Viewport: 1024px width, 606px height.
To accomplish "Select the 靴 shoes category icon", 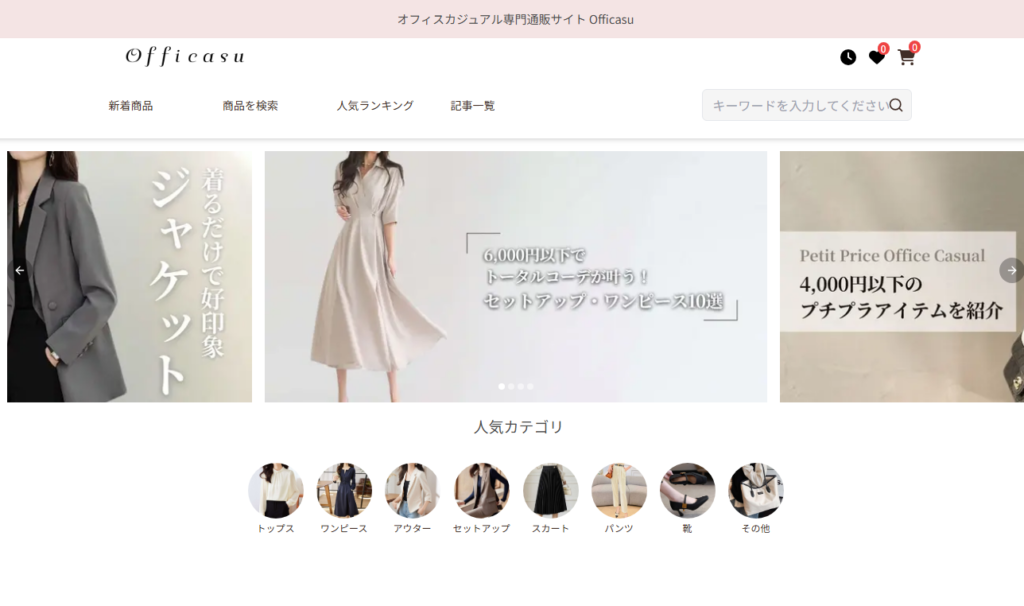I will [687, 490].
